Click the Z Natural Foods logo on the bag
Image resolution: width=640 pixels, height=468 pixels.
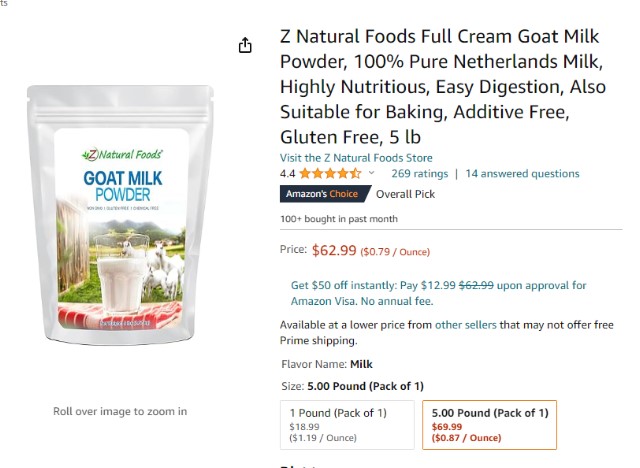(x=121, y=154)
